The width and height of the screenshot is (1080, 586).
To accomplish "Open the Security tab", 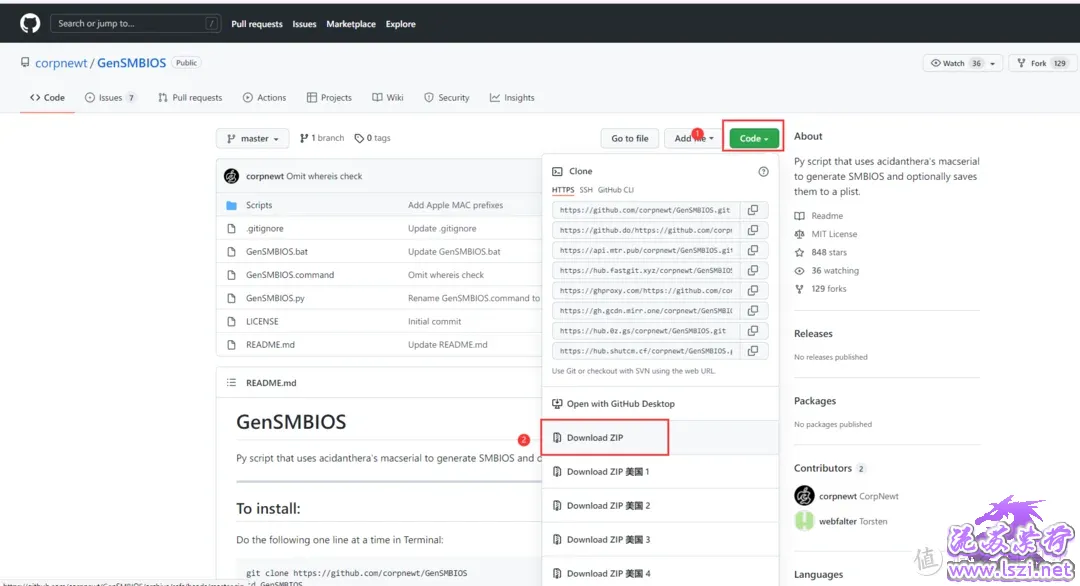I will [447, 98].
